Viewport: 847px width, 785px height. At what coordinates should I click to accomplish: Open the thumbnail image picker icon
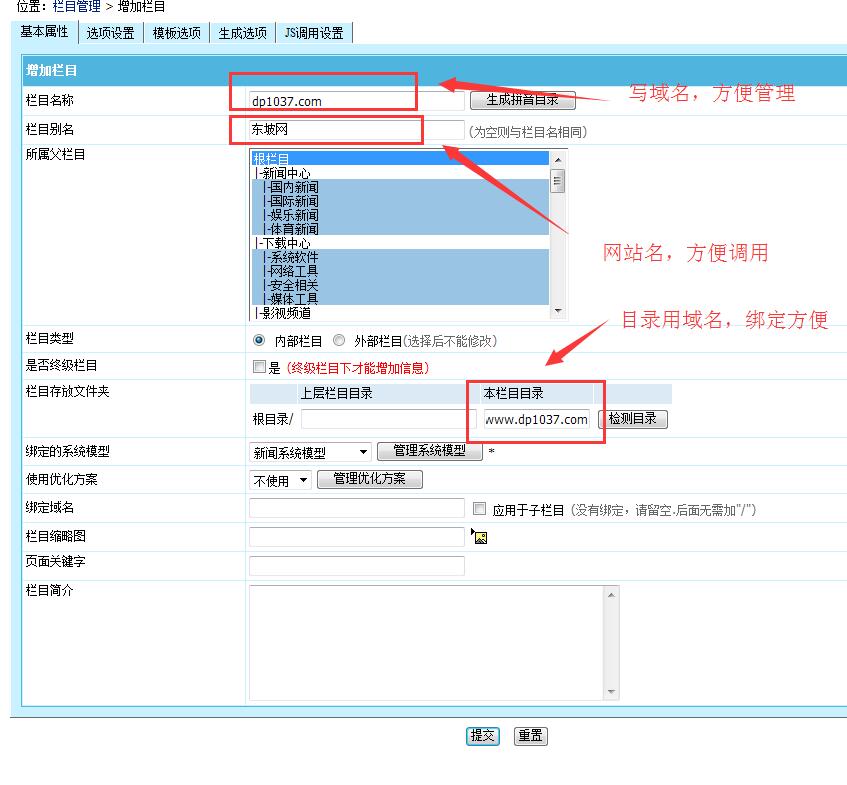tap(479, 536)
